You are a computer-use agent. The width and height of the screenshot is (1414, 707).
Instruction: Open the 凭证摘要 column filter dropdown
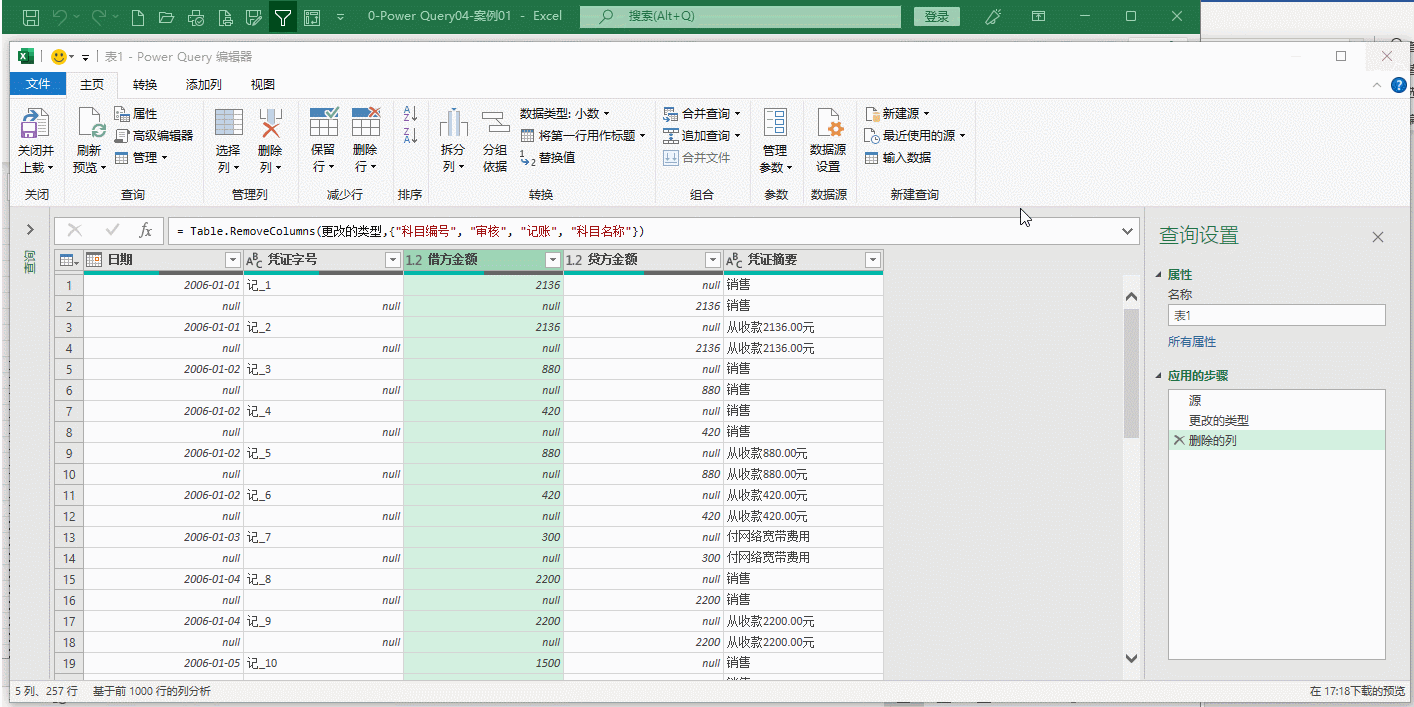click(873, 260)
